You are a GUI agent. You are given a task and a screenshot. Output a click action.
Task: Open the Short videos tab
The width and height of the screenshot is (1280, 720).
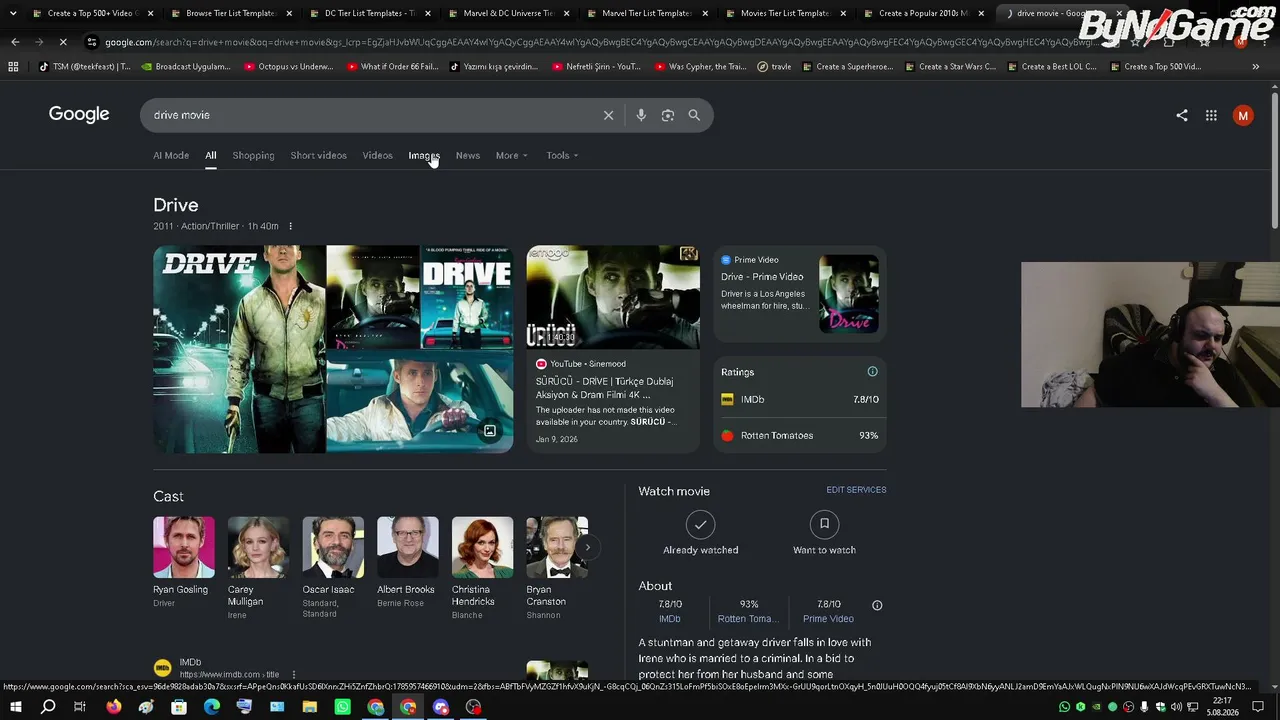[x=318, y=155]
